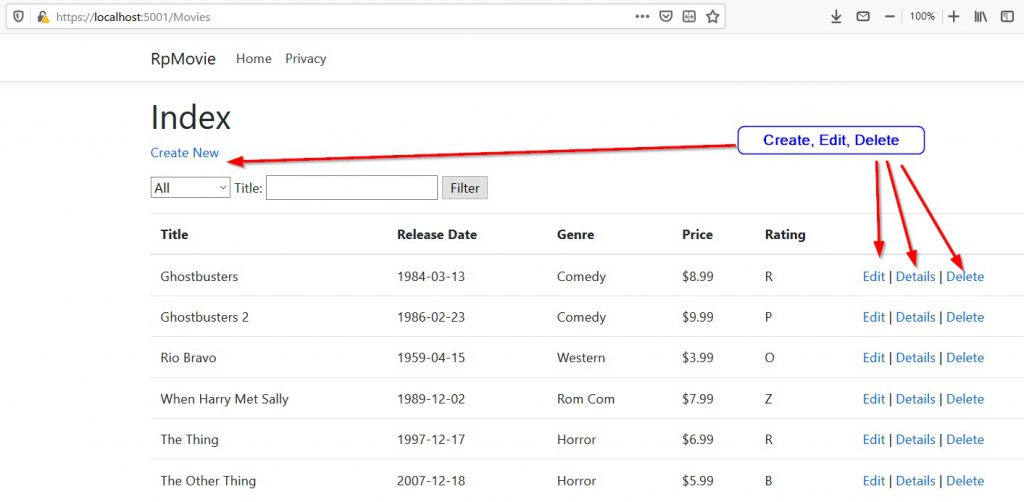
Task: Open the Library bookshelf icon
Action: (981, 17)
